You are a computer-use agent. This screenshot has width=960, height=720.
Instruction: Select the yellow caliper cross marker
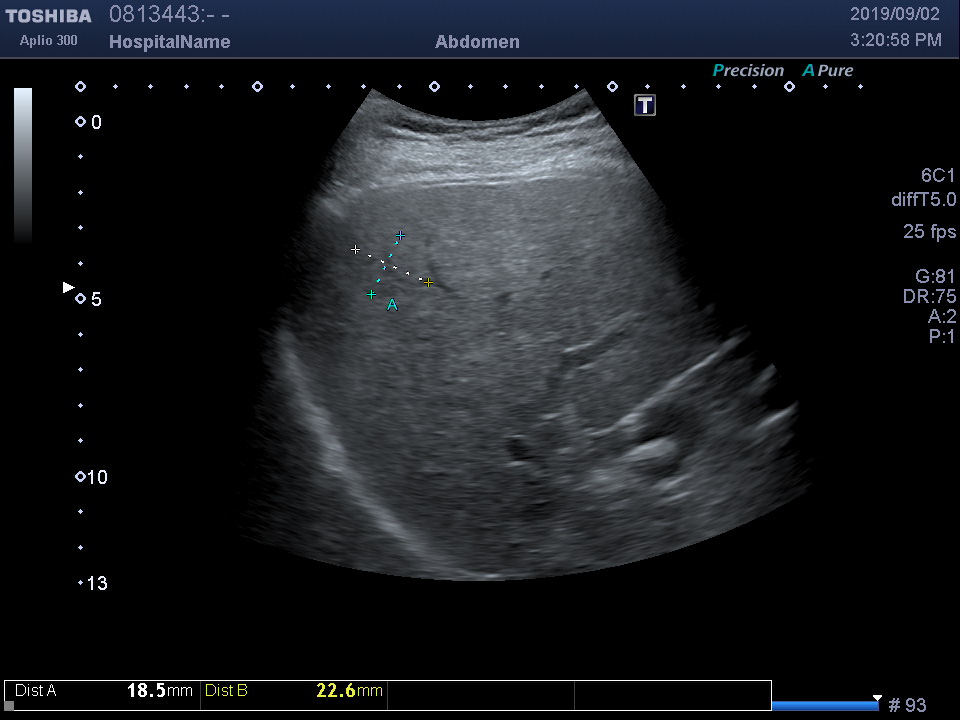click(x=428, y=283)
